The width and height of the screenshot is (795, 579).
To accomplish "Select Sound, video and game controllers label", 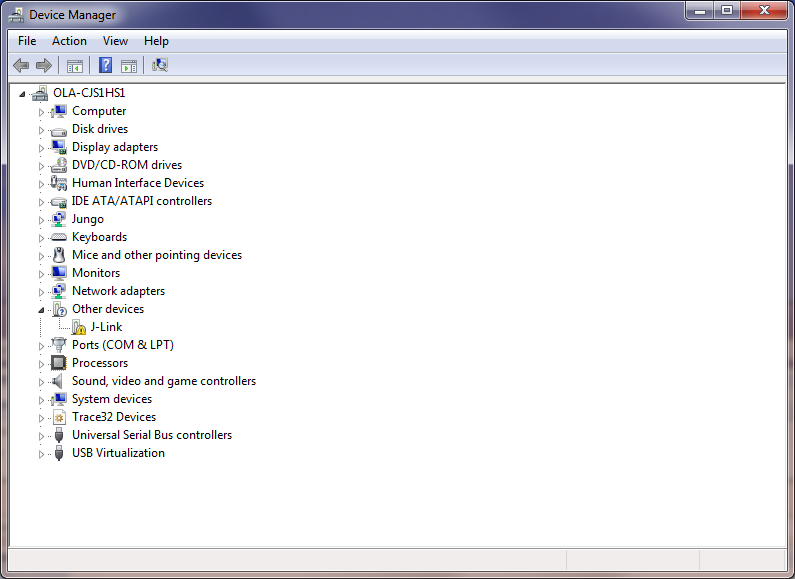I will click(x=164, y=381).
